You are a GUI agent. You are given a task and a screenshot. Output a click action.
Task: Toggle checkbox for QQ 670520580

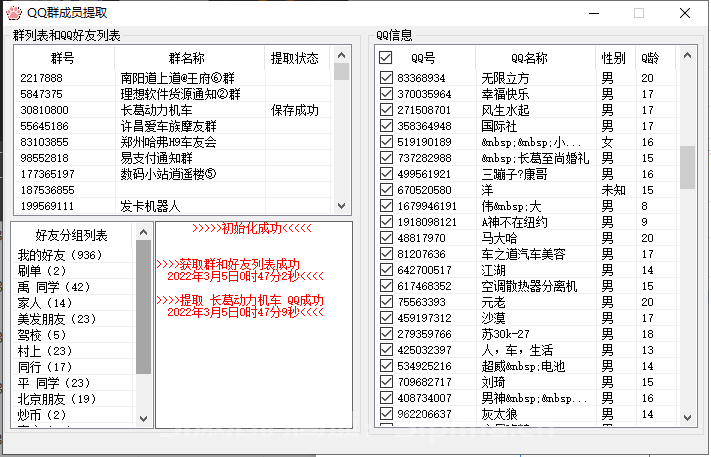click(x=386, y=190)
